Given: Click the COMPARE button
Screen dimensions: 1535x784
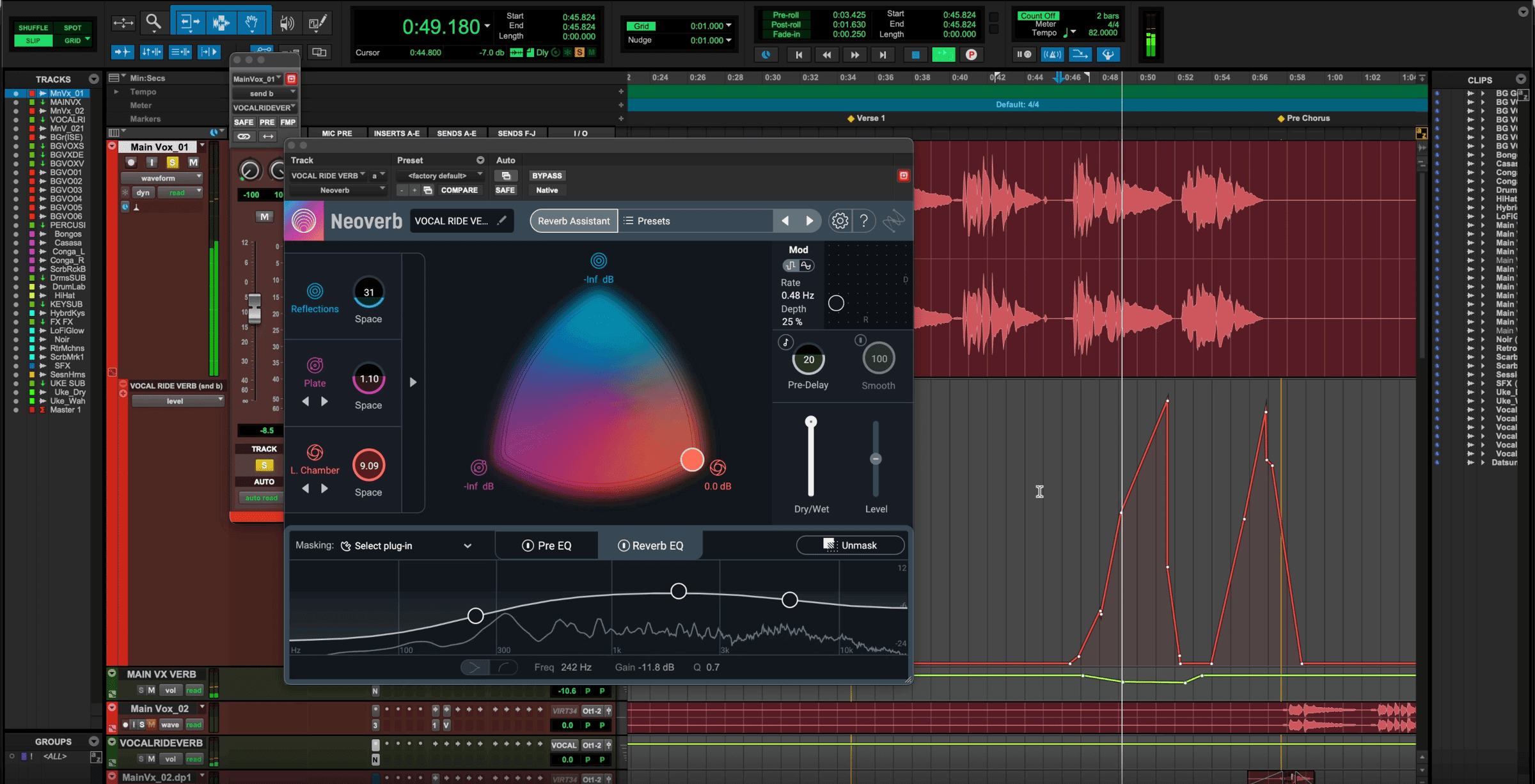Looking at the screenshot, I should pos(459,190).
